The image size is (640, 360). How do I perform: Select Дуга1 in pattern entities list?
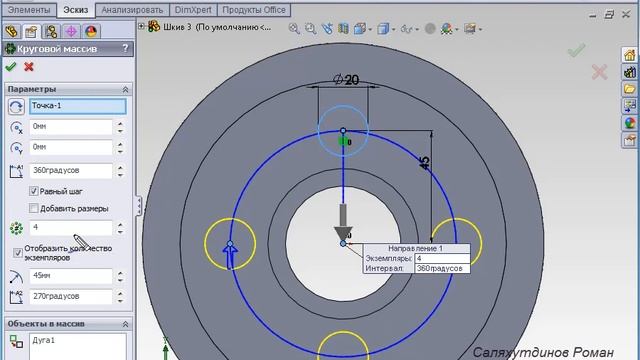click(x=43, y=340)
